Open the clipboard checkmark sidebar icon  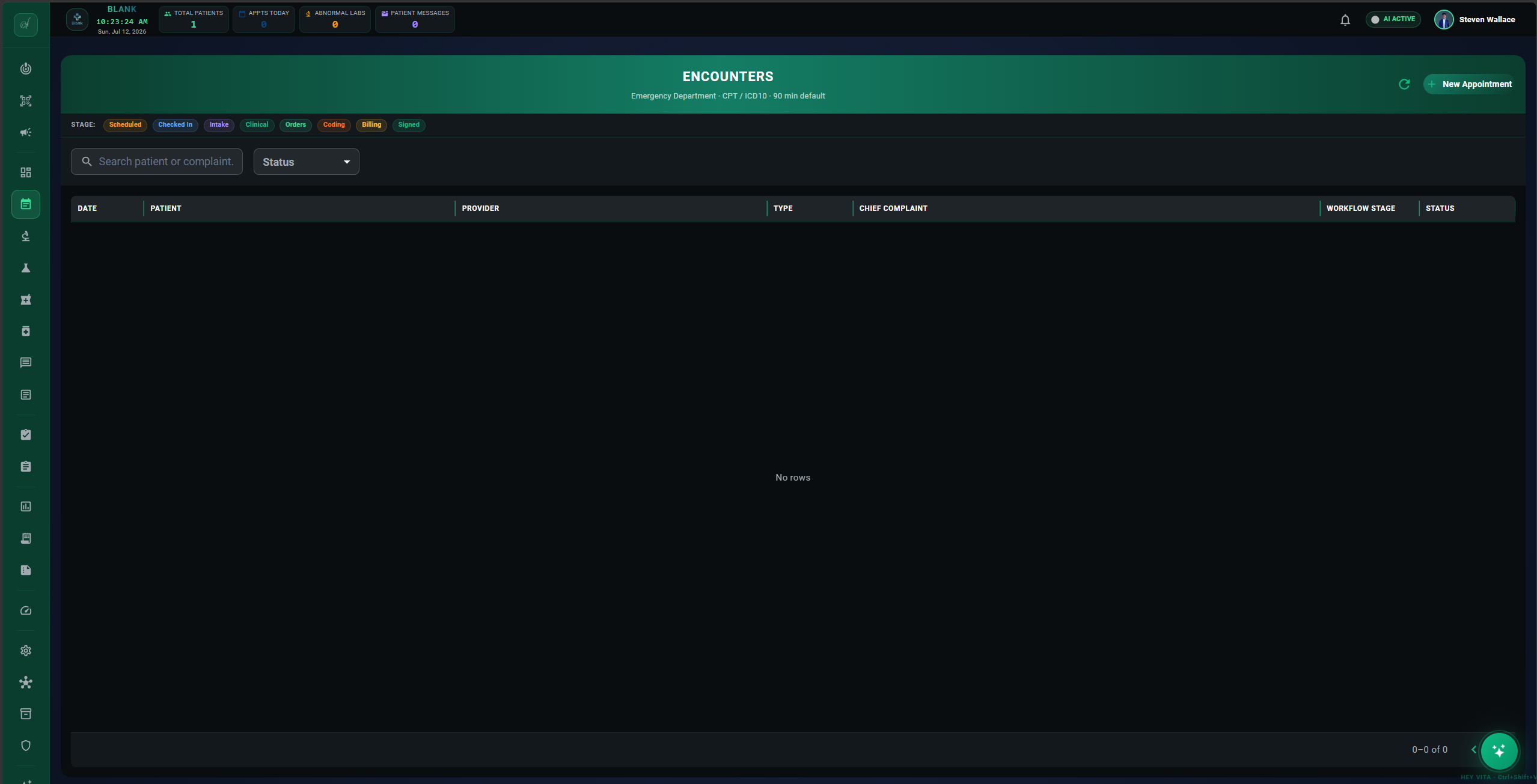tap(25, 434)
